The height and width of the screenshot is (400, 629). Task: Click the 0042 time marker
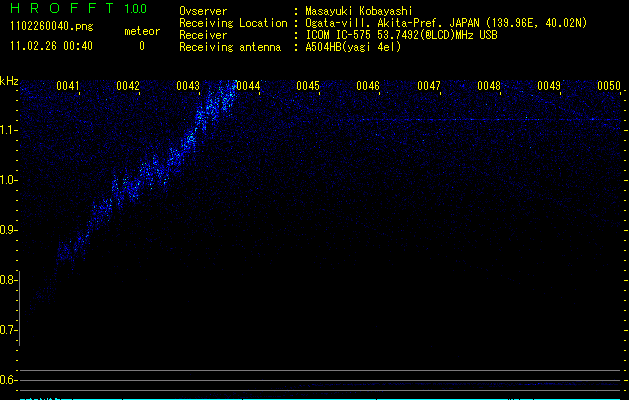(128, 86)
